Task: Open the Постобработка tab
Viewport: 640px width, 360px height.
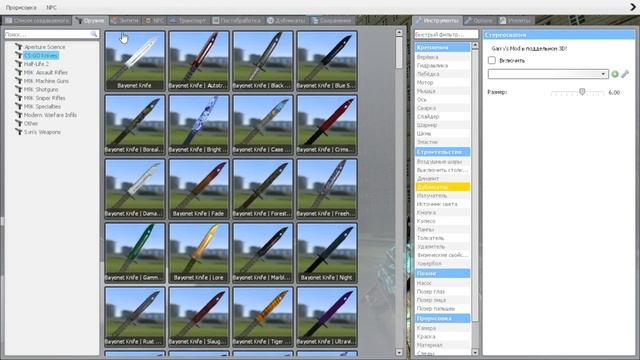Action: coord(237,20)
